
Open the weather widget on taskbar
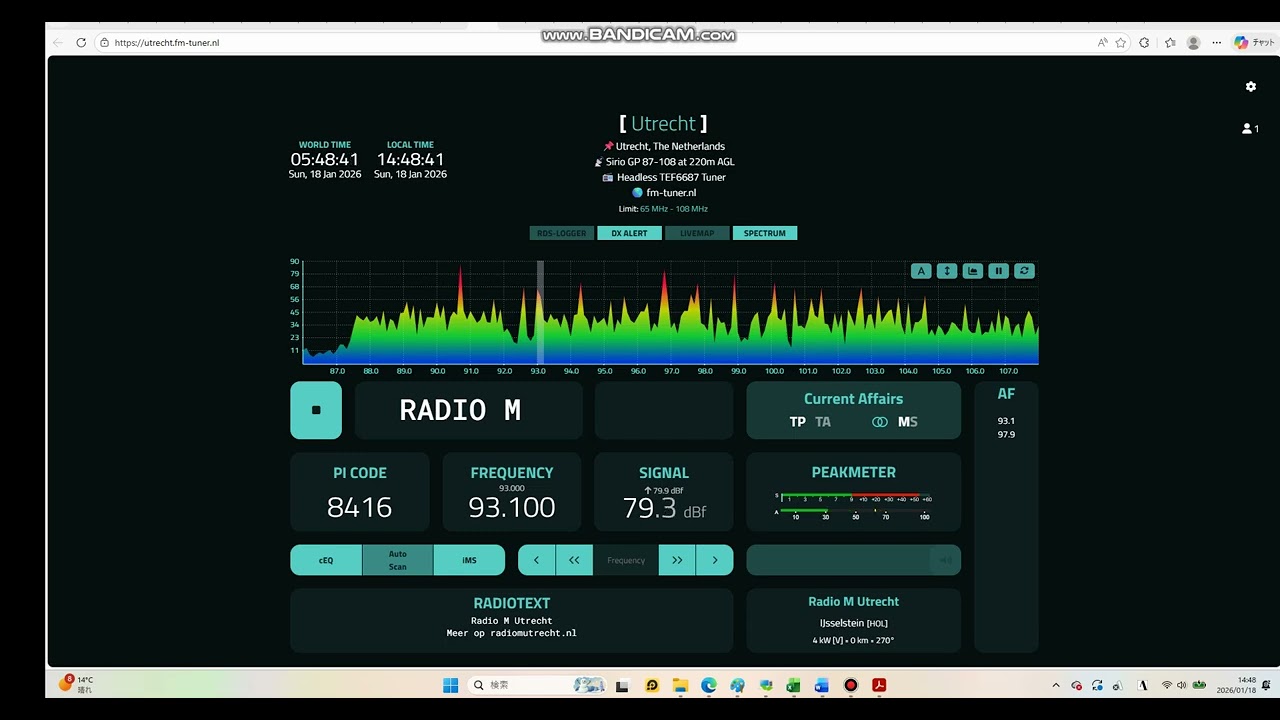[x=76, y=685]
